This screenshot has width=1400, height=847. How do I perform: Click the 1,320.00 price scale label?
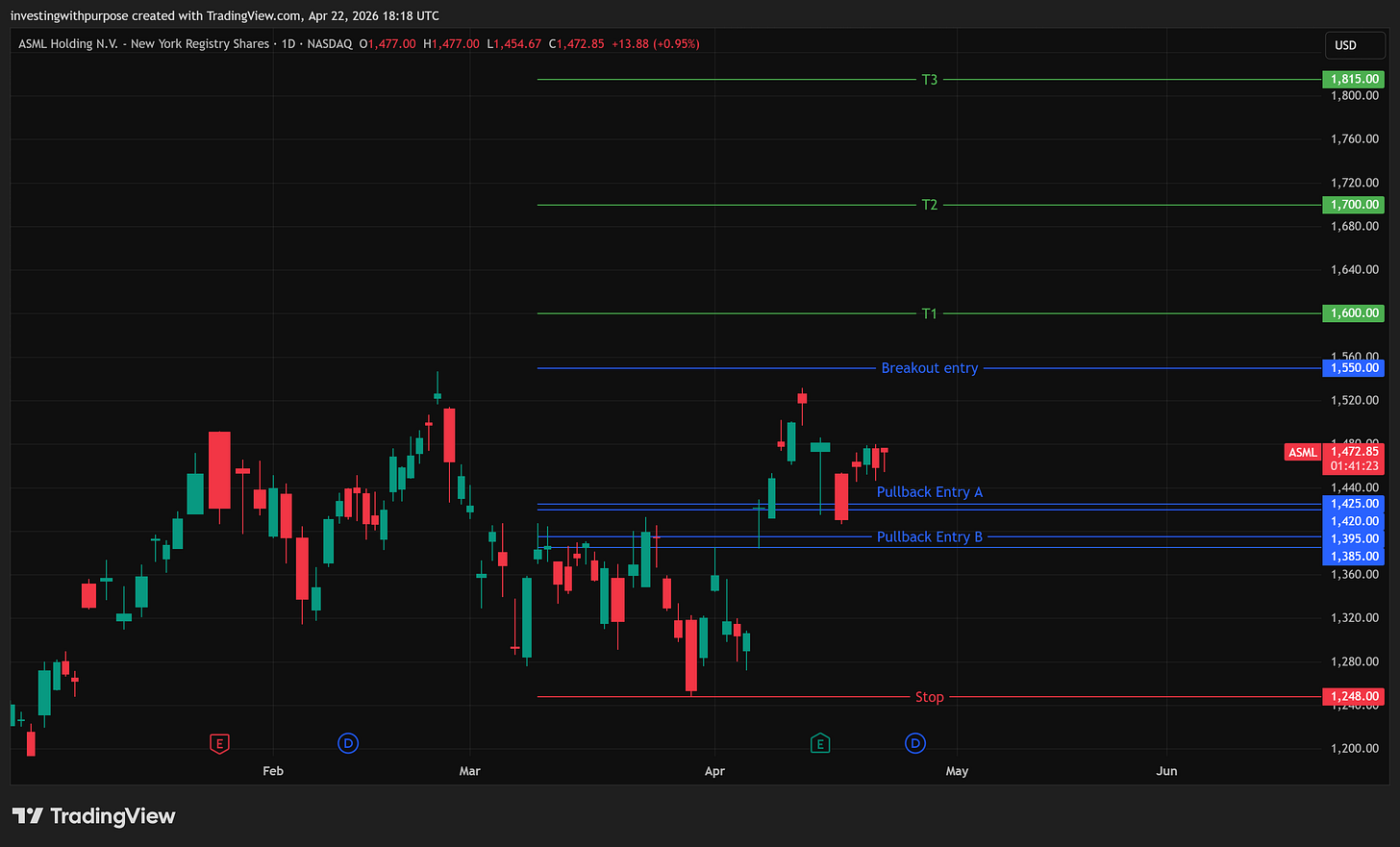pos(1354,618)
